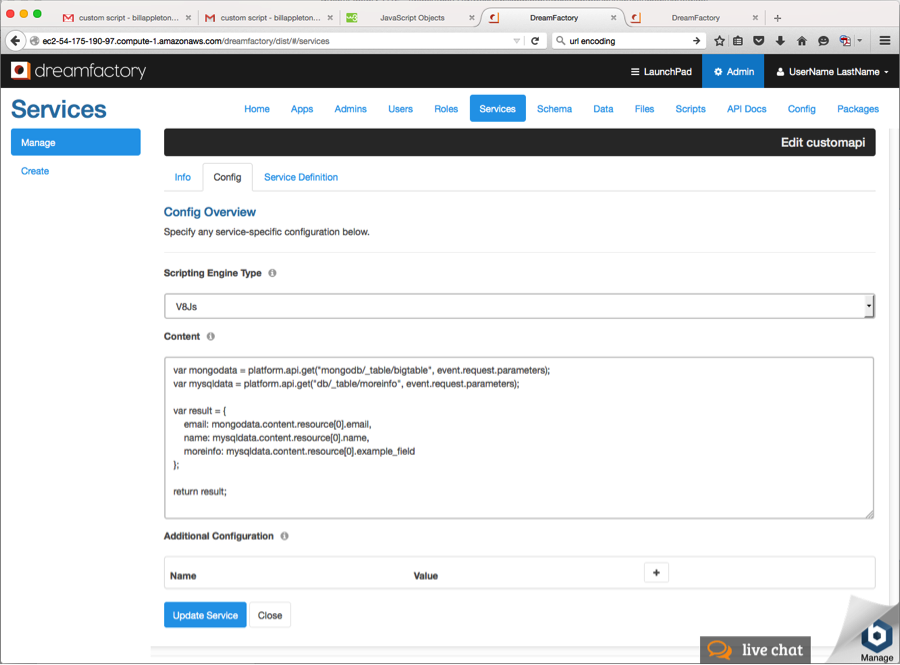900x665 pixels.
Task: Select the Services nav item
Action: [x=498, y=109]
